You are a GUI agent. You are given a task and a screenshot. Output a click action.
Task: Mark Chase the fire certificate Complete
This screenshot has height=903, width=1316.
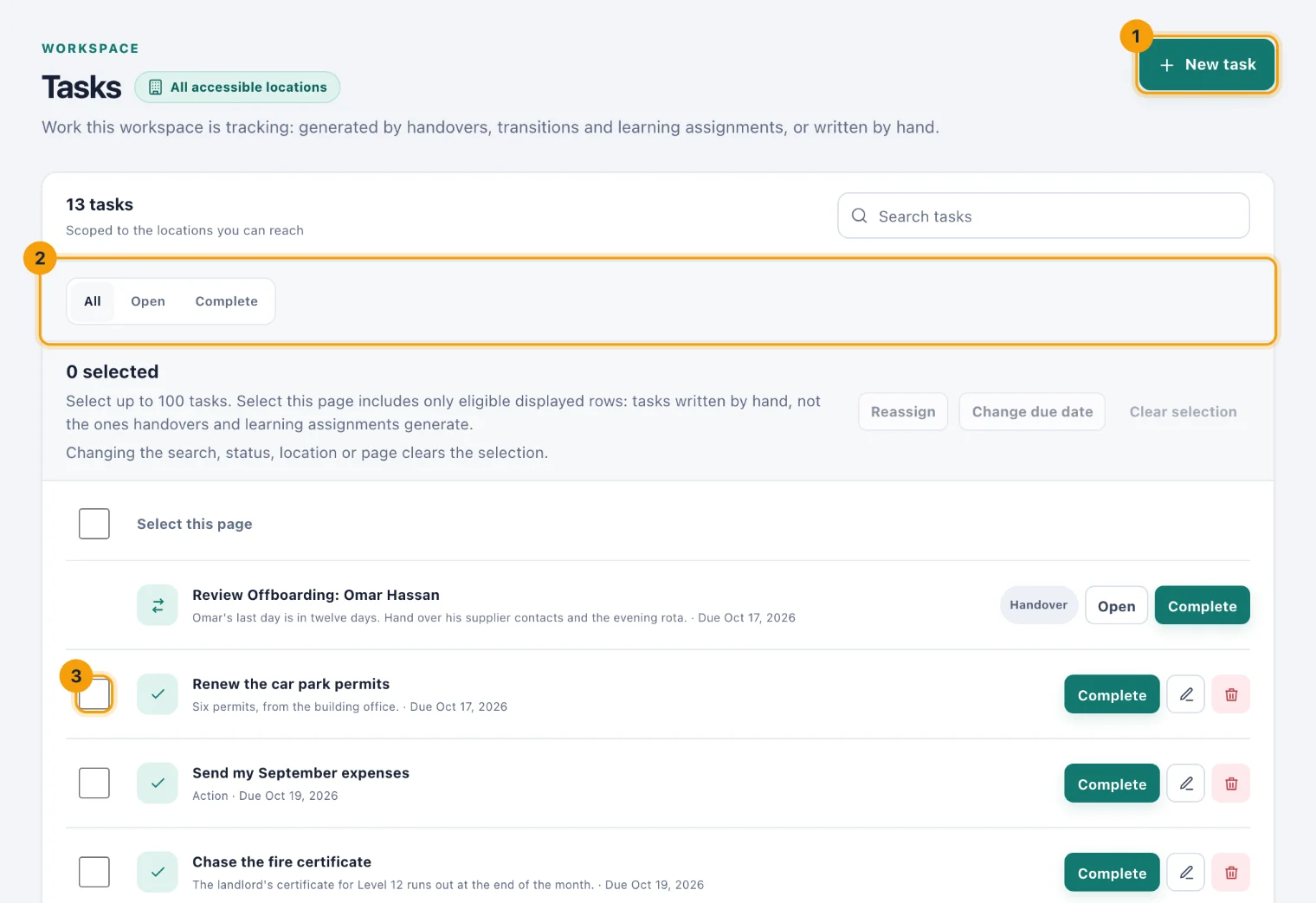point(1112,873)
